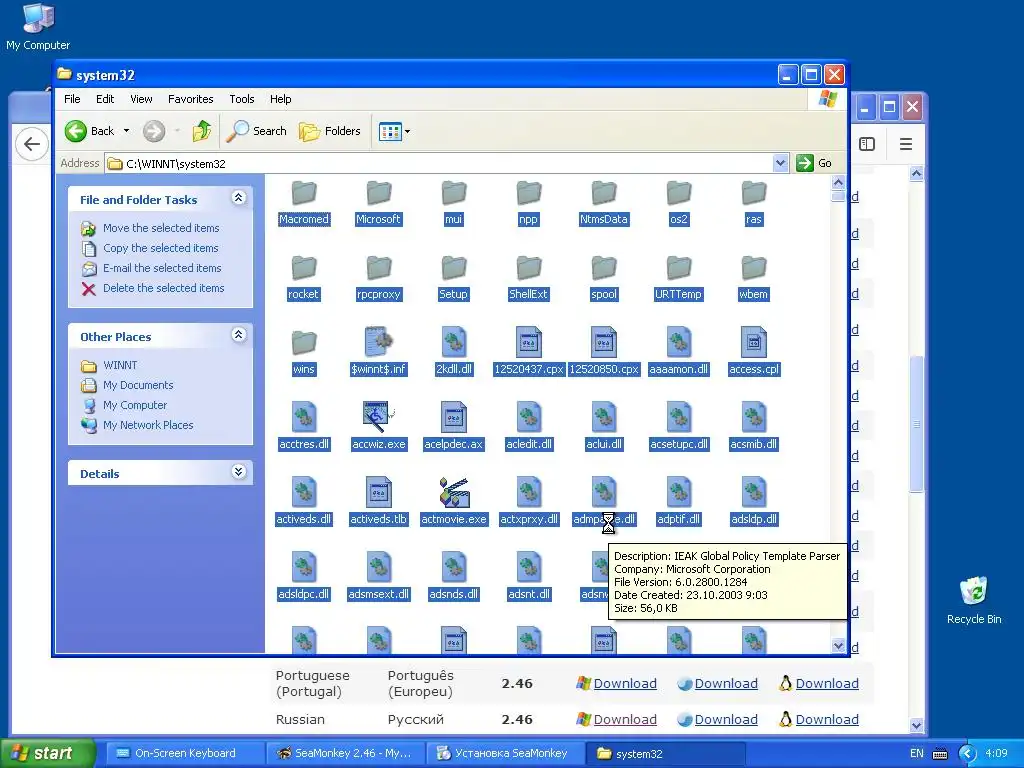Select the 12520437.cpx file icon
The width and height of the screenshot is (1024, 768).
pyautogui.click(x=529, y=342)
